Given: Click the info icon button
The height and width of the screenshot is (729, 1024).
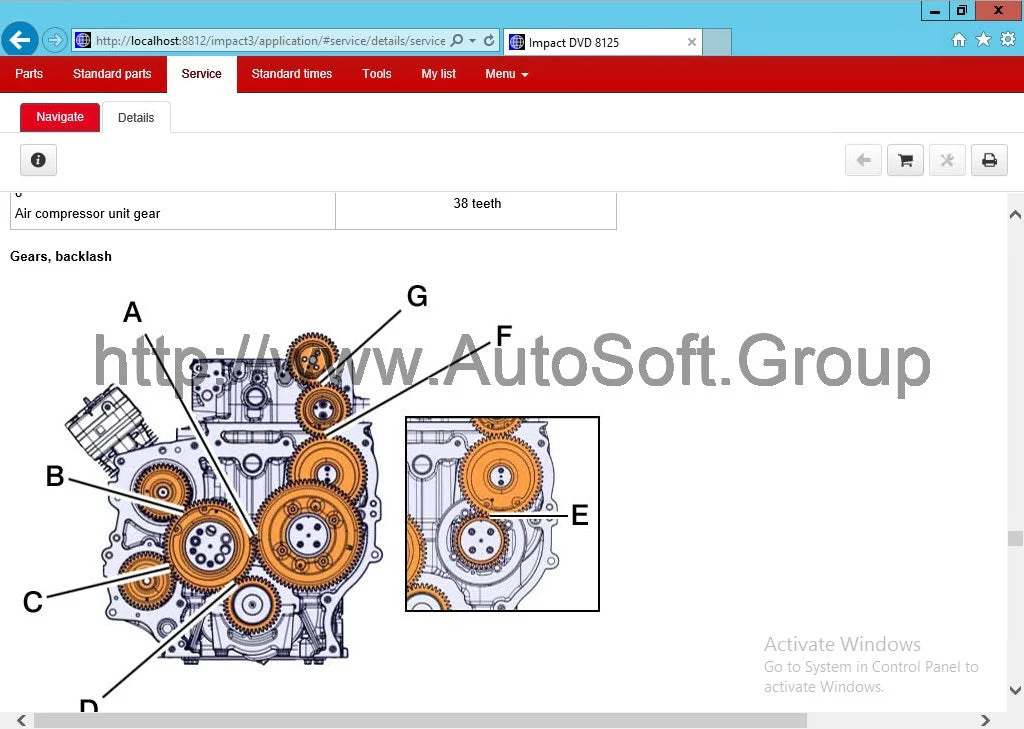Looking at the screenshot, I should coord(38,160).
